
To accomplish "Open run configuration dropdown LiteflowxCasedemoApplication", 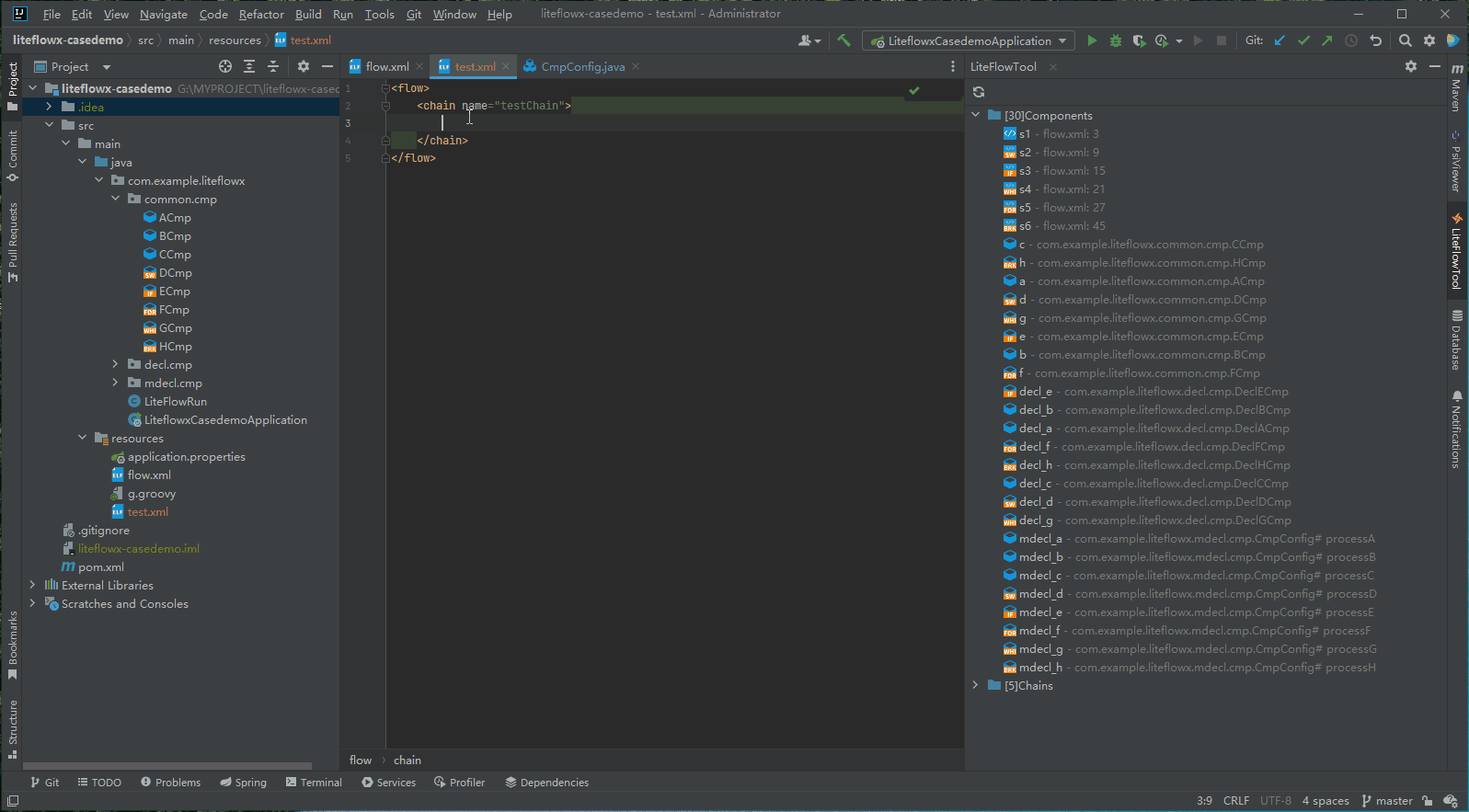I will 969,40.
